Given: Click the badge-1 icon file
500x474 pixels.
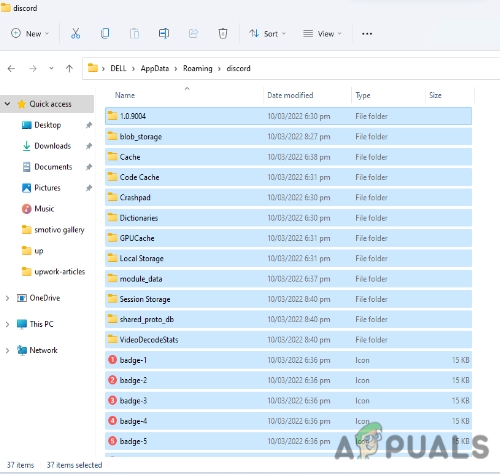Looking at the screenshot, I should pos(288,360).
